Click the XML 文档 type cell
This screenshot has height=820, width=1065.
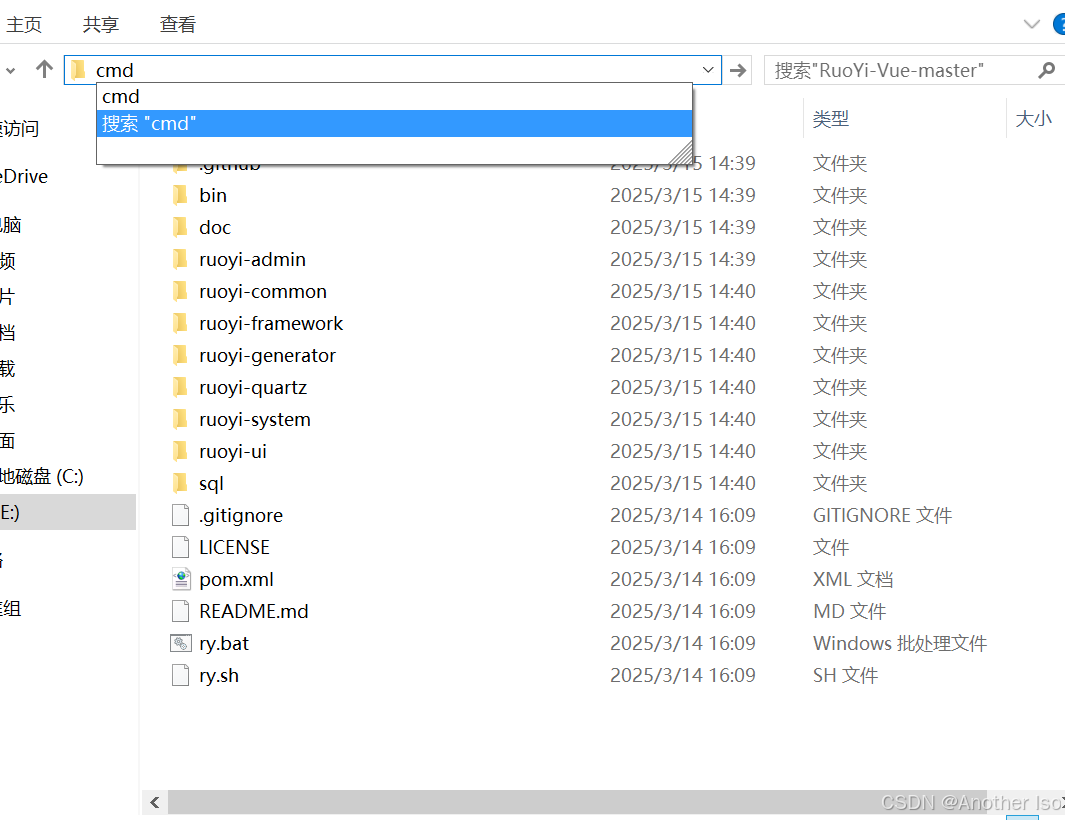tap(852, 580)
